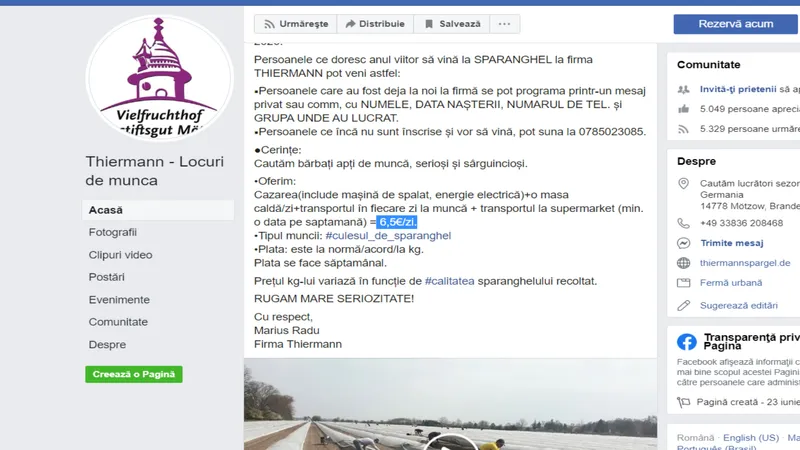Open the Vielfruchthof profile picture
This screenshot has height=450, width=800.
click(x=159, y=78)
